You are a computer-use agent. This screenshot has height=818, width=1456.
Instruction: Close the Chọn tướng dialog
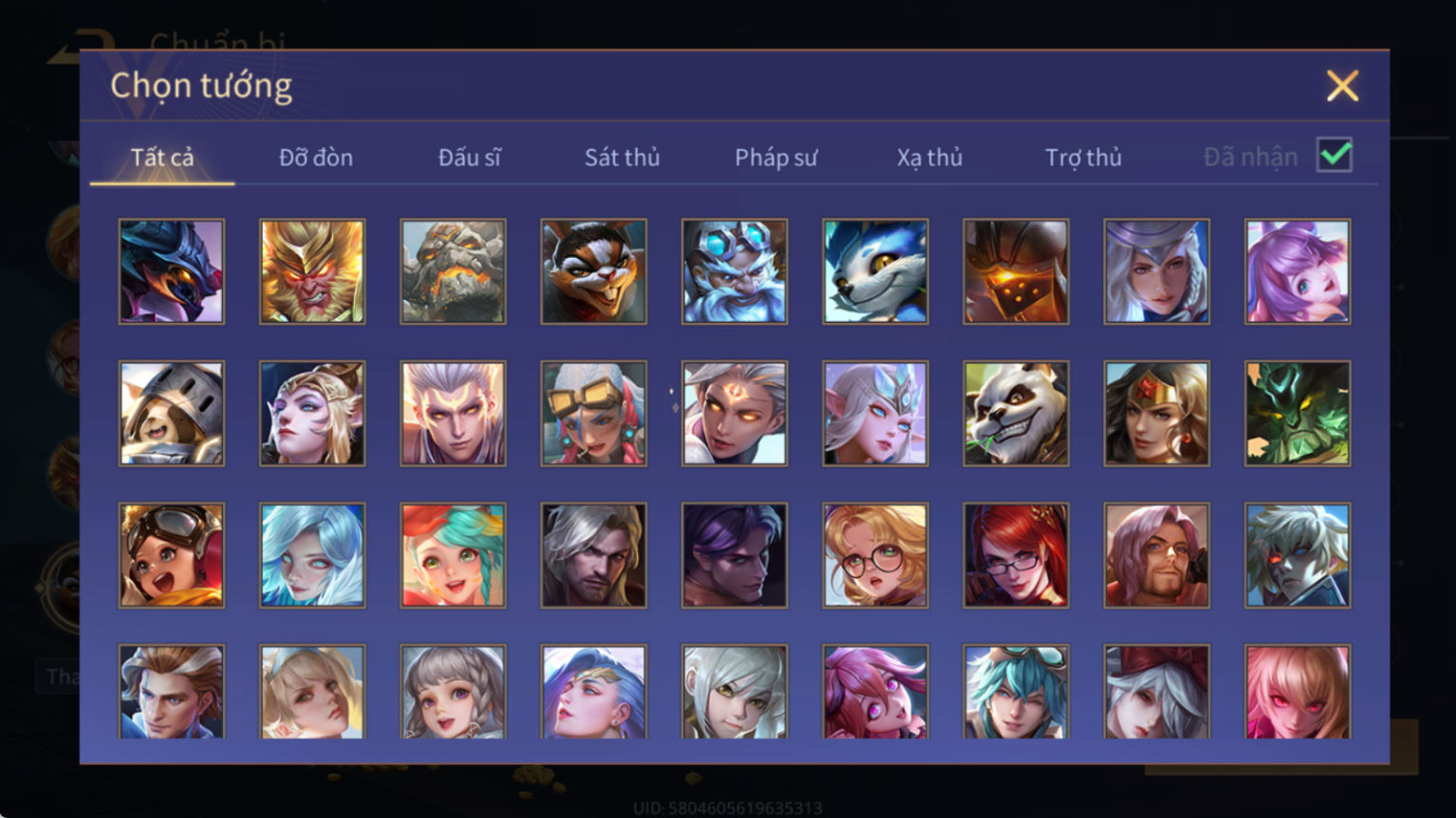(x=1342, y=85)
